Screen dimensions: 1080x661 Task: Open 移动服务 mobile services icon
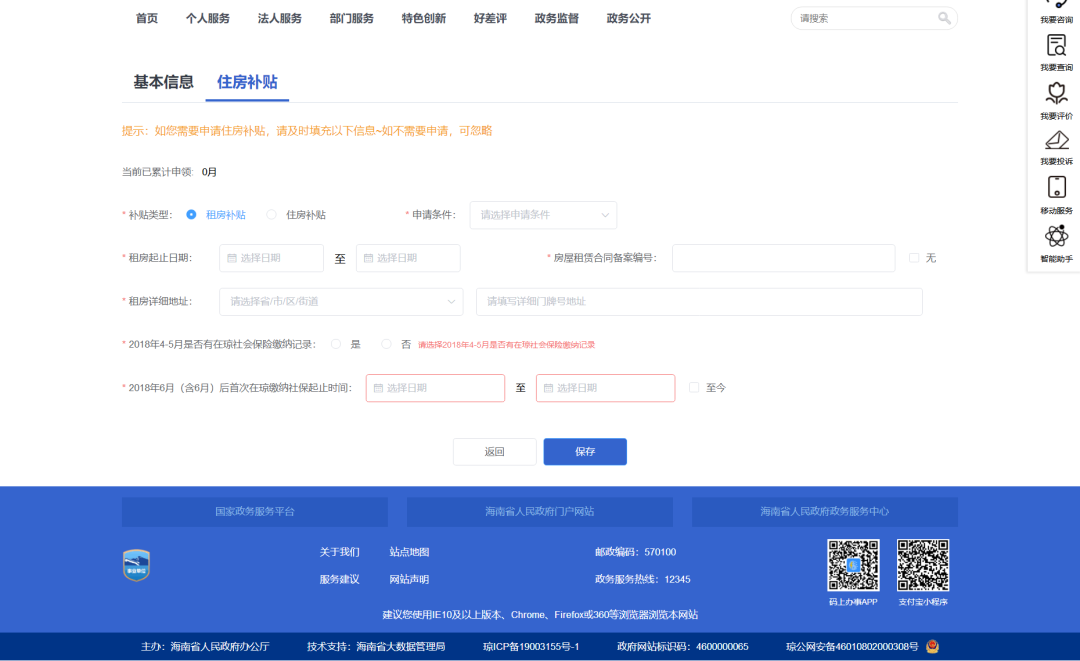(x=1055, y=188)
